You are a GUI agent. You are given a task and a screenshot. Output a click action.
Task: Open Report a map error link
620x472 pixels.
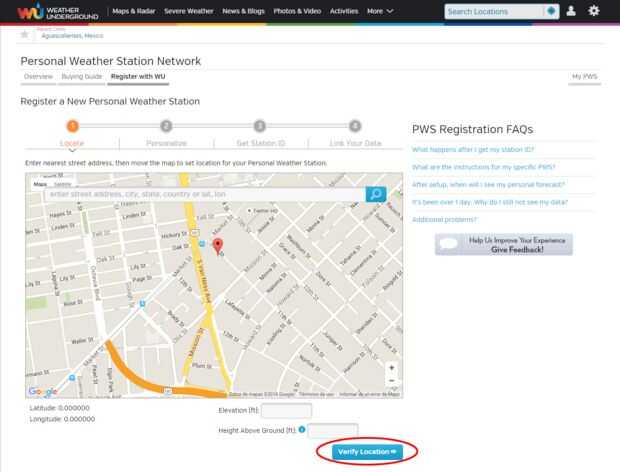click(x=369, y=394)
